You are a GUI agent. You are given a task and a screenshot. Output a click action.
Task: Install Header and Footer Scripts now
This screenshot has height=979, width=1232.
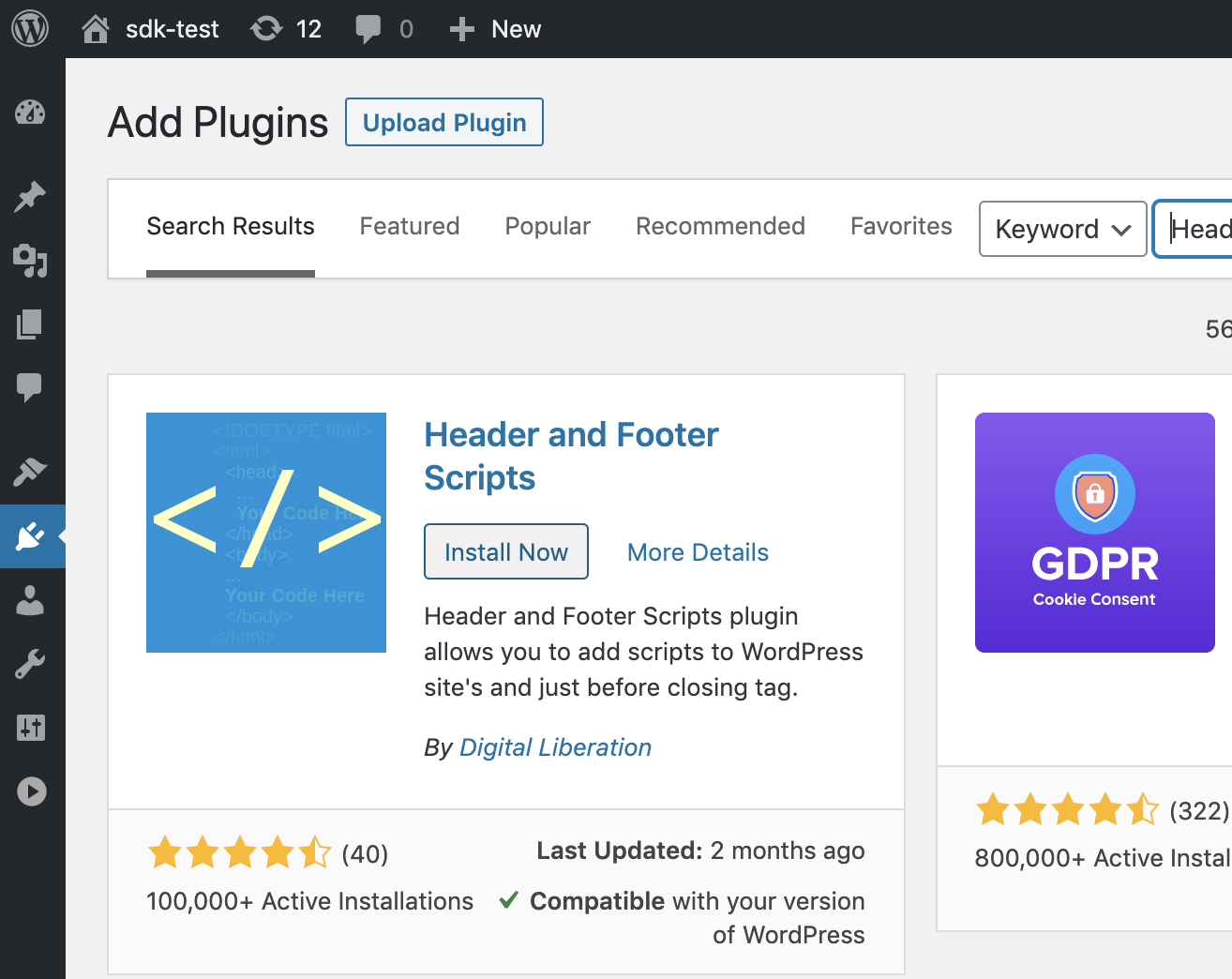click(505, 552)
